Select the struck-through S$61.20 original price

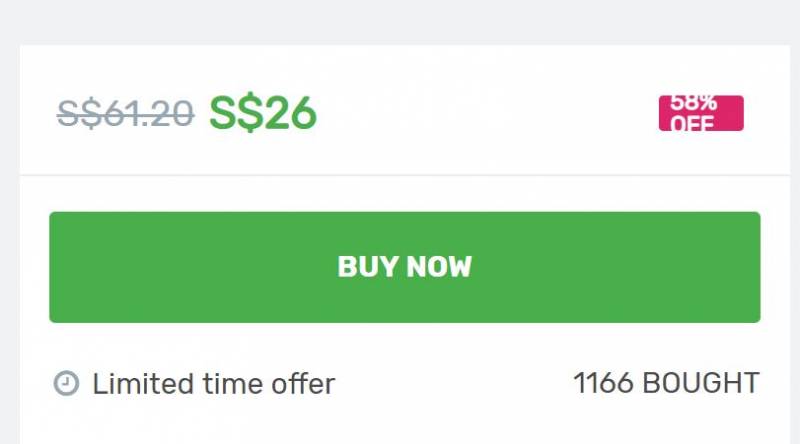pyautogui.click(x=125, y=115)
